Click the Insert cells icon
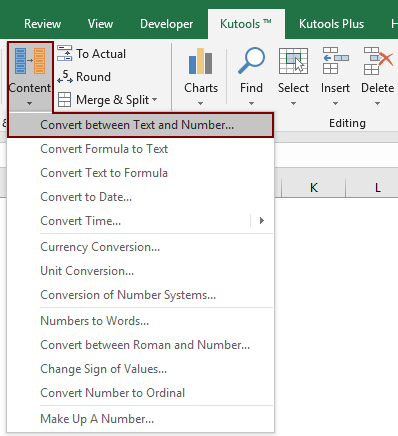398x436 pixels. pos(335,61)
